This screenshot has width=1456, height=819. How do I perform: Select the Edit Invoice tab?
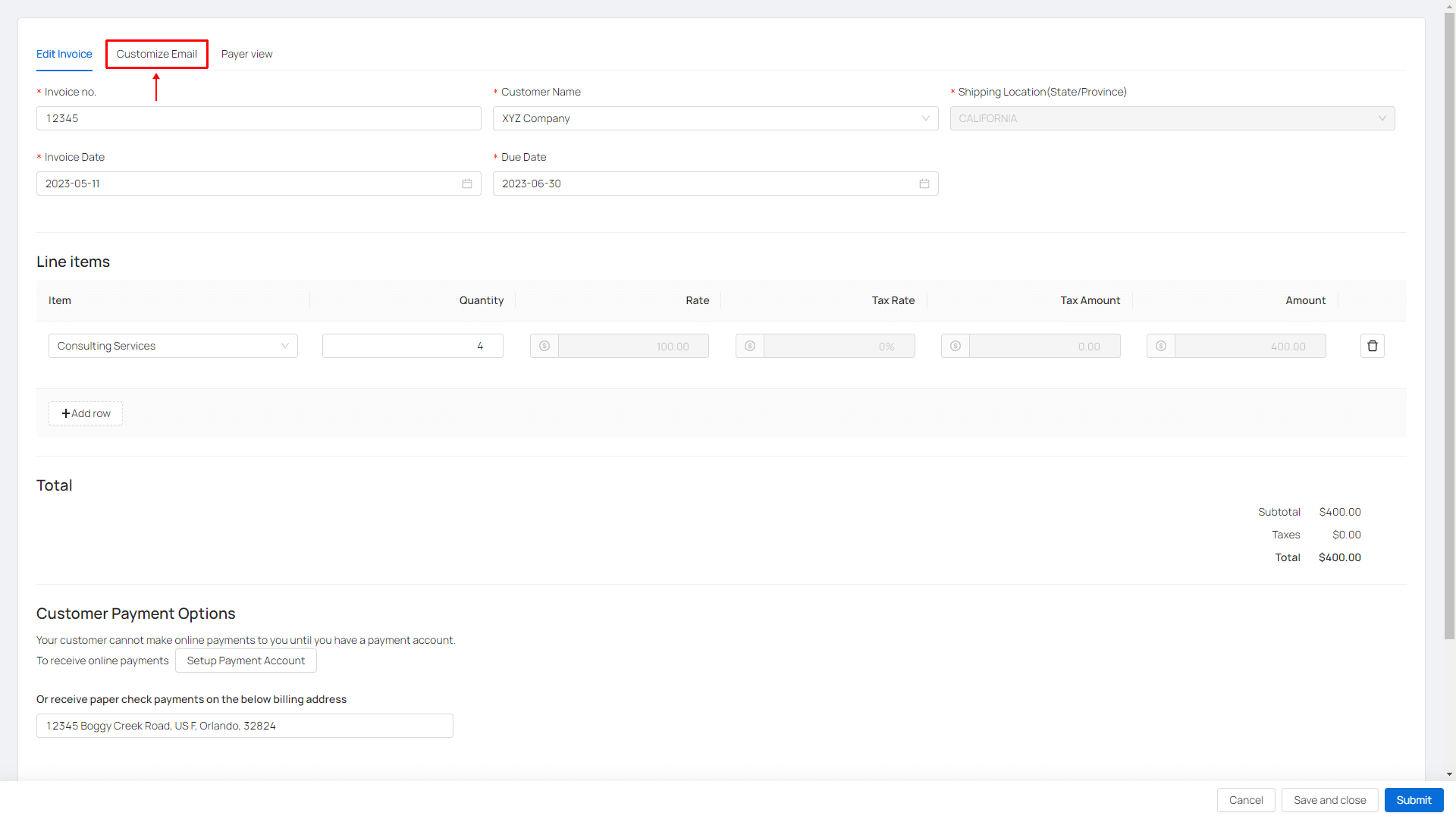tap(64, 54)
